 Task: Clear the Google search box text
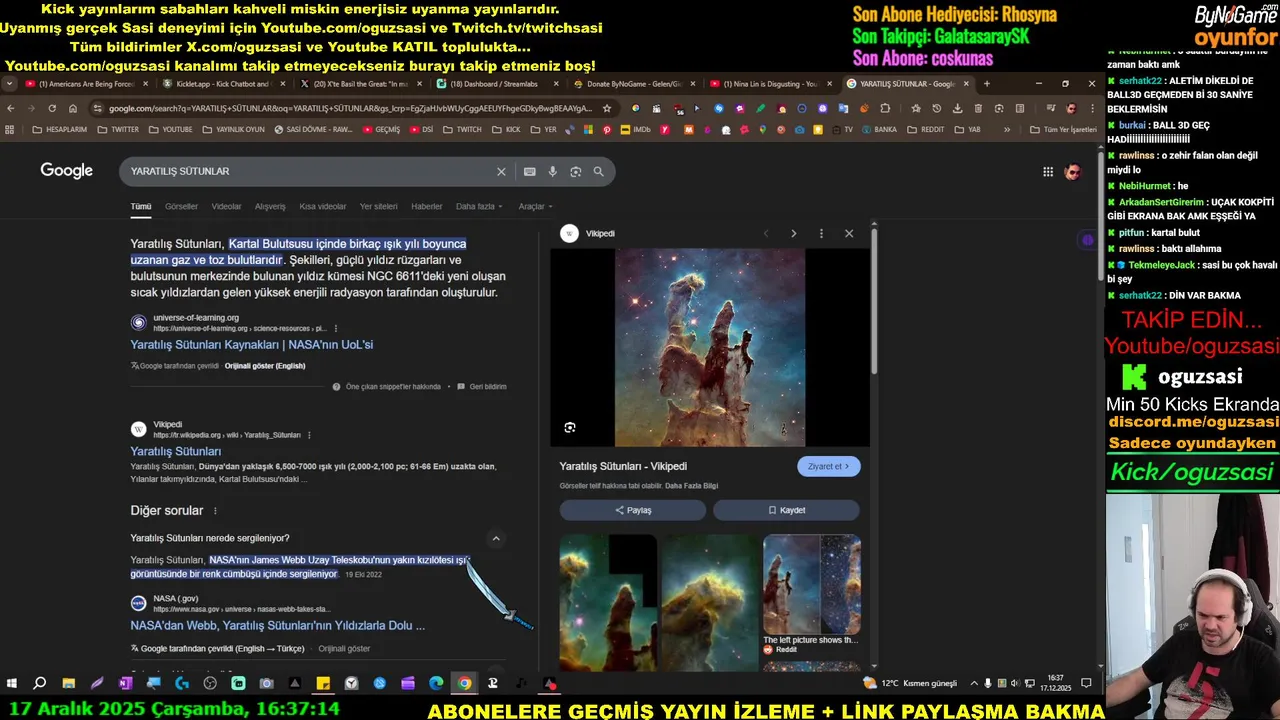[x=501, y=172]
